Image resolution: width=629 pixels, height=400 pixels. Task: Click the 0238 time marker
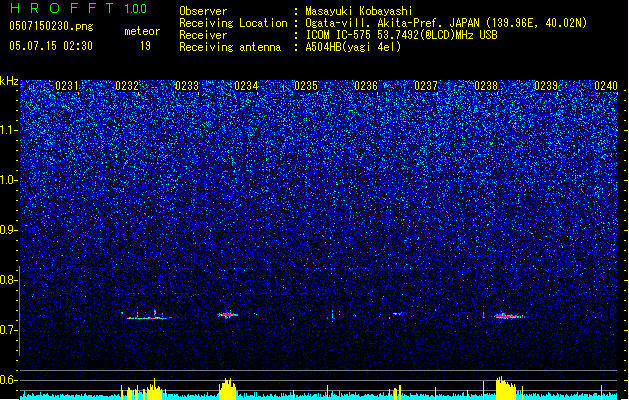point(486,86)
